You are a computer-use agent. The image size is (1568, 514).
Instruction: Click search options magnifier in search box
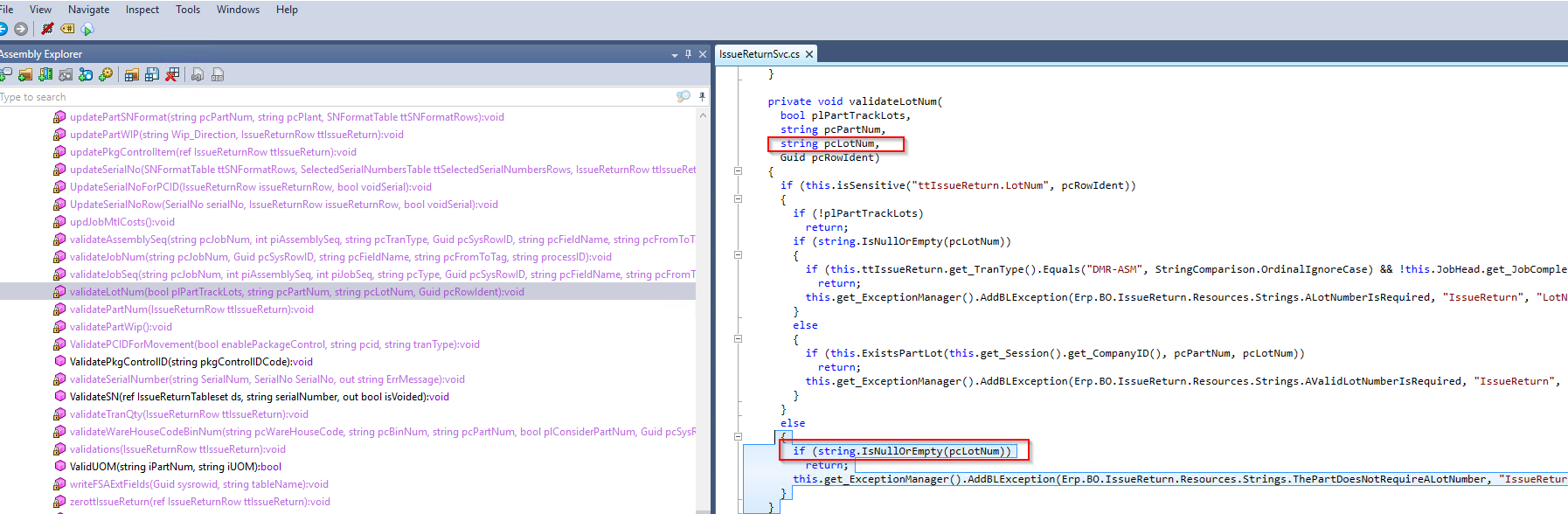coord(683,96)
